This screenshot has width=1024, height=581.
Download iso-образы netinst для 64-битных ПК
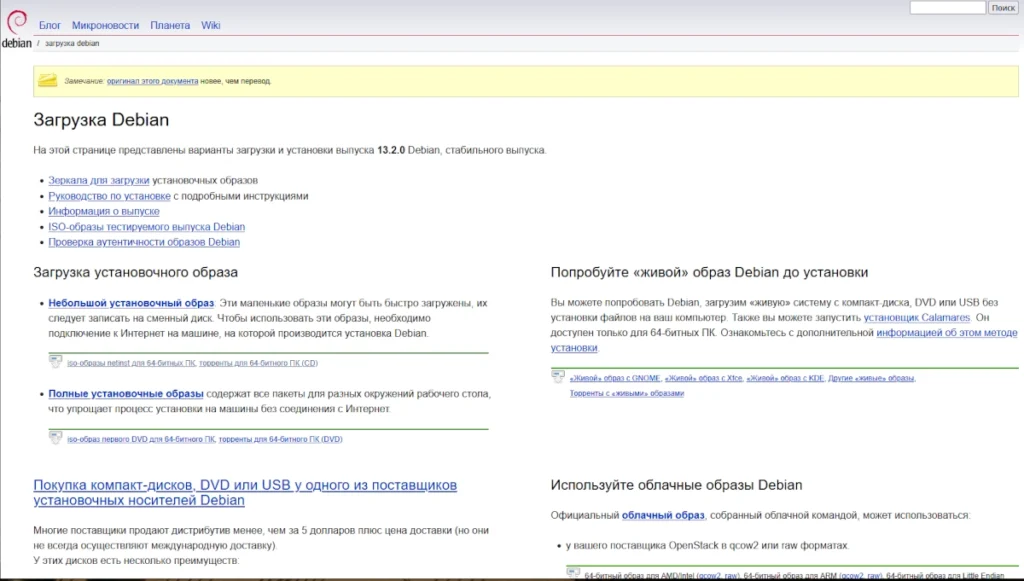click(x=131, y=363)
